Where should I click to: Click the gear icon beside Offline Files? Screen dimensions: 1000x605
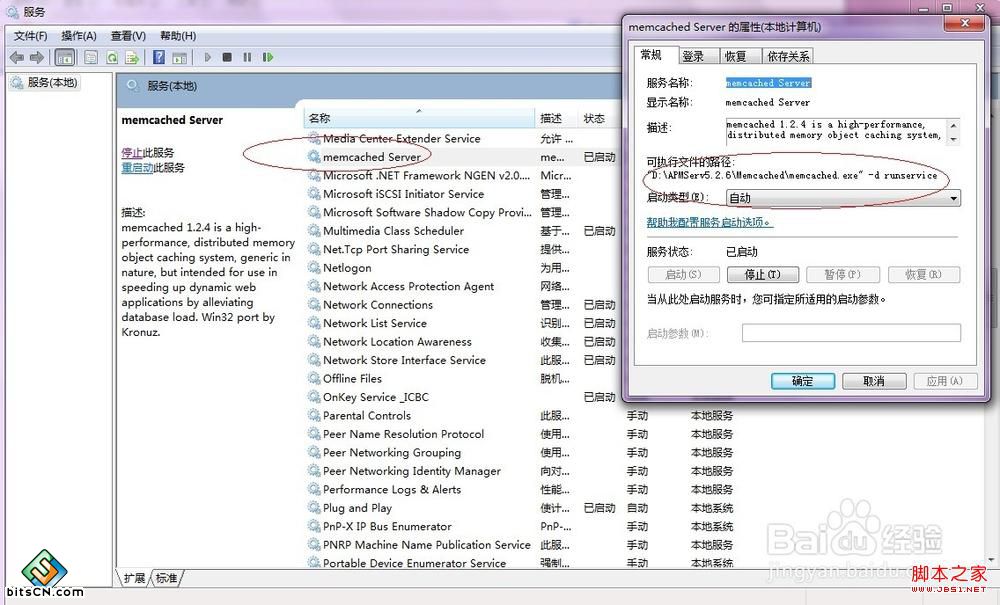tap(314, 379)
